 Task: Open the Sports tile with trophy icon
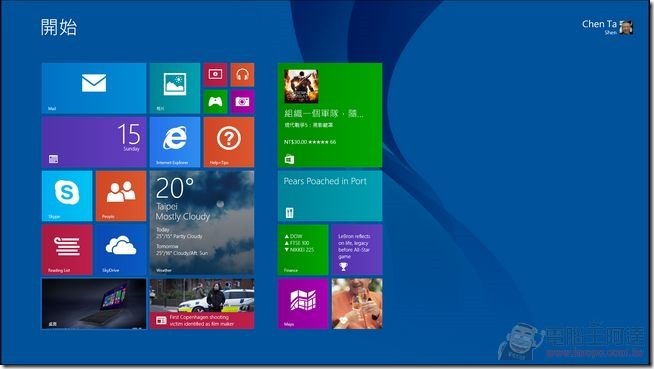coord(357,250)
